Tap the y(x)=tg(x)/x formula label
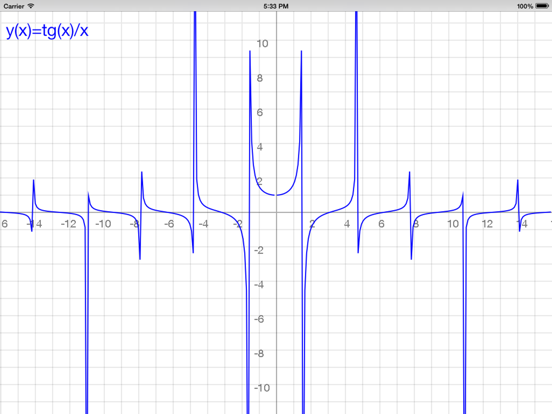The width and height of the screenshot is (552, 414). point(47,31)
